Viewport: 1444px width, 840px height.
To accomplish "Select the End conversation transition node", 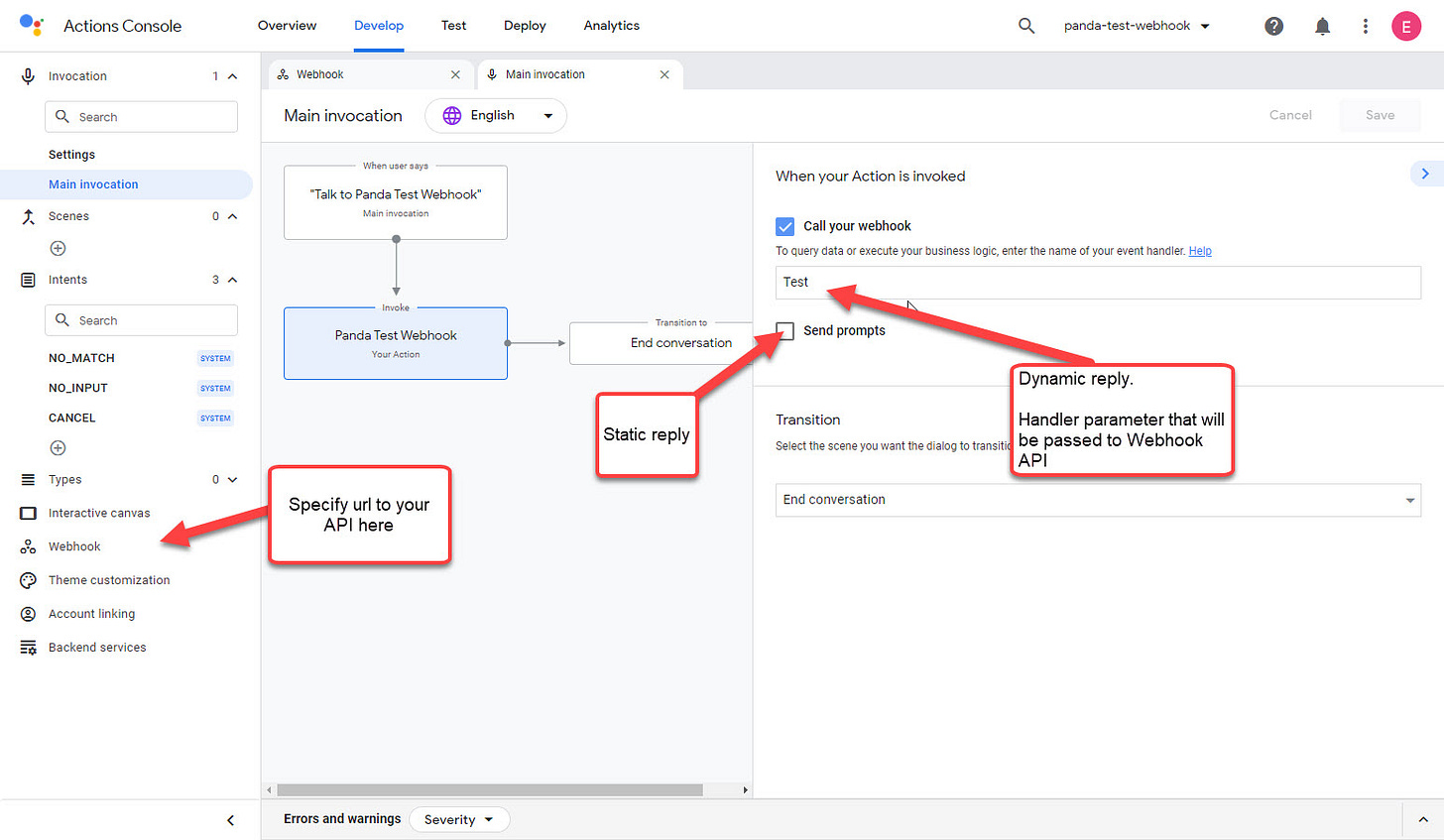I will point(662,343).
